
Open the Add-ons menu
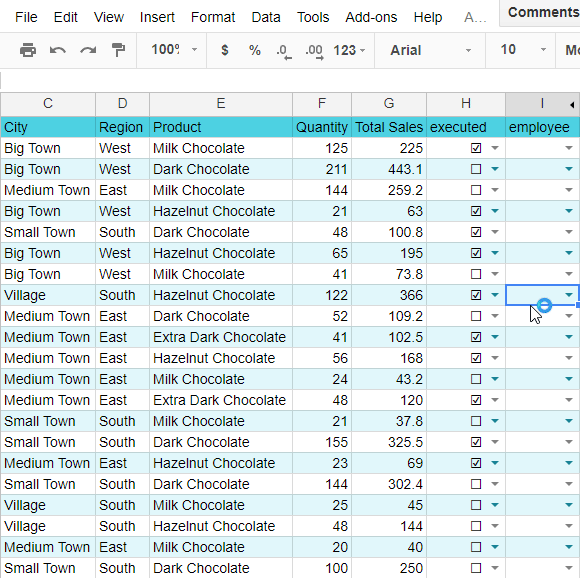[371, 17]
